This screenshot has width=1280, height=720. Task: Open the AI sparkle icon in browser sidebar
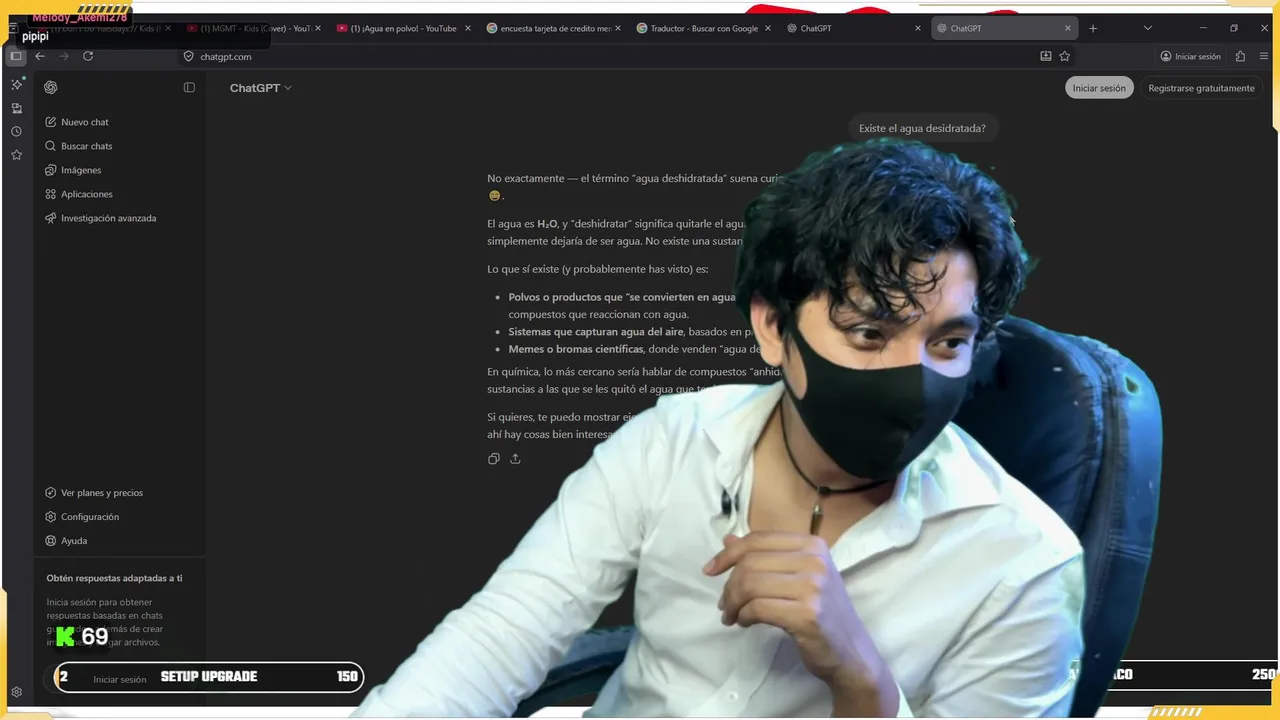click(16, 84)
